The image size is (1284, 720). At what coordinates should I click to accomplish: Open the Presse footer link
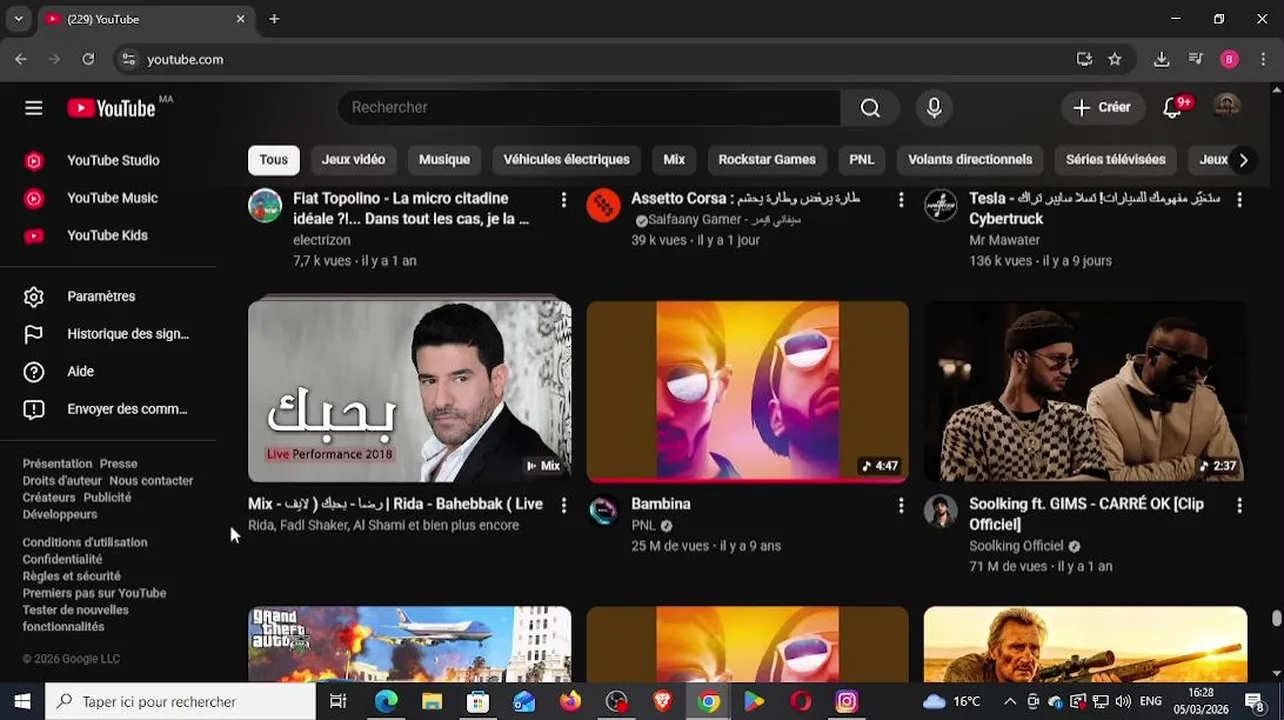click(x=118, y=464)
